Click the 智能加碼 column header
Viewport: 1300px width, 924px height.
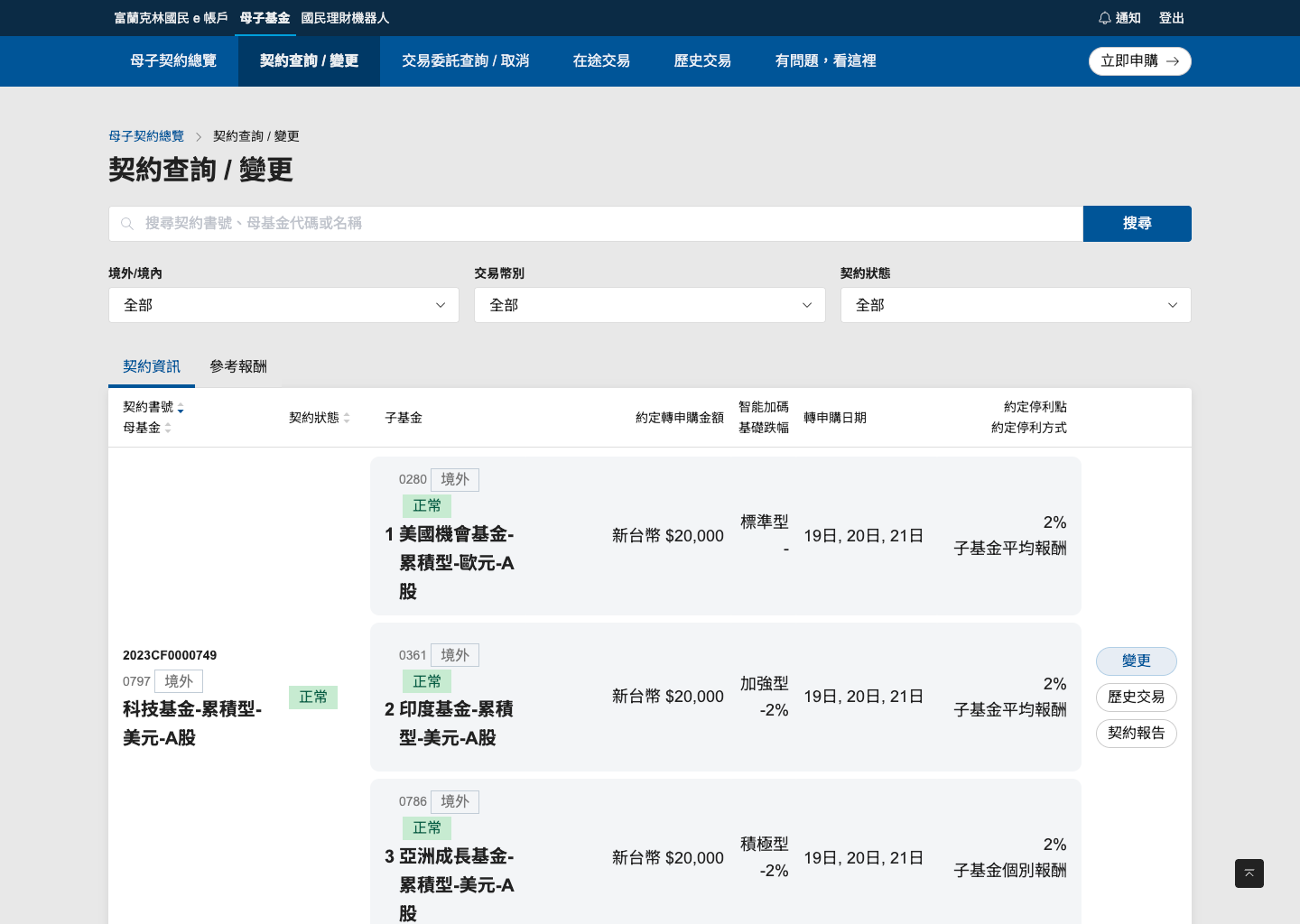click(764, 407)
